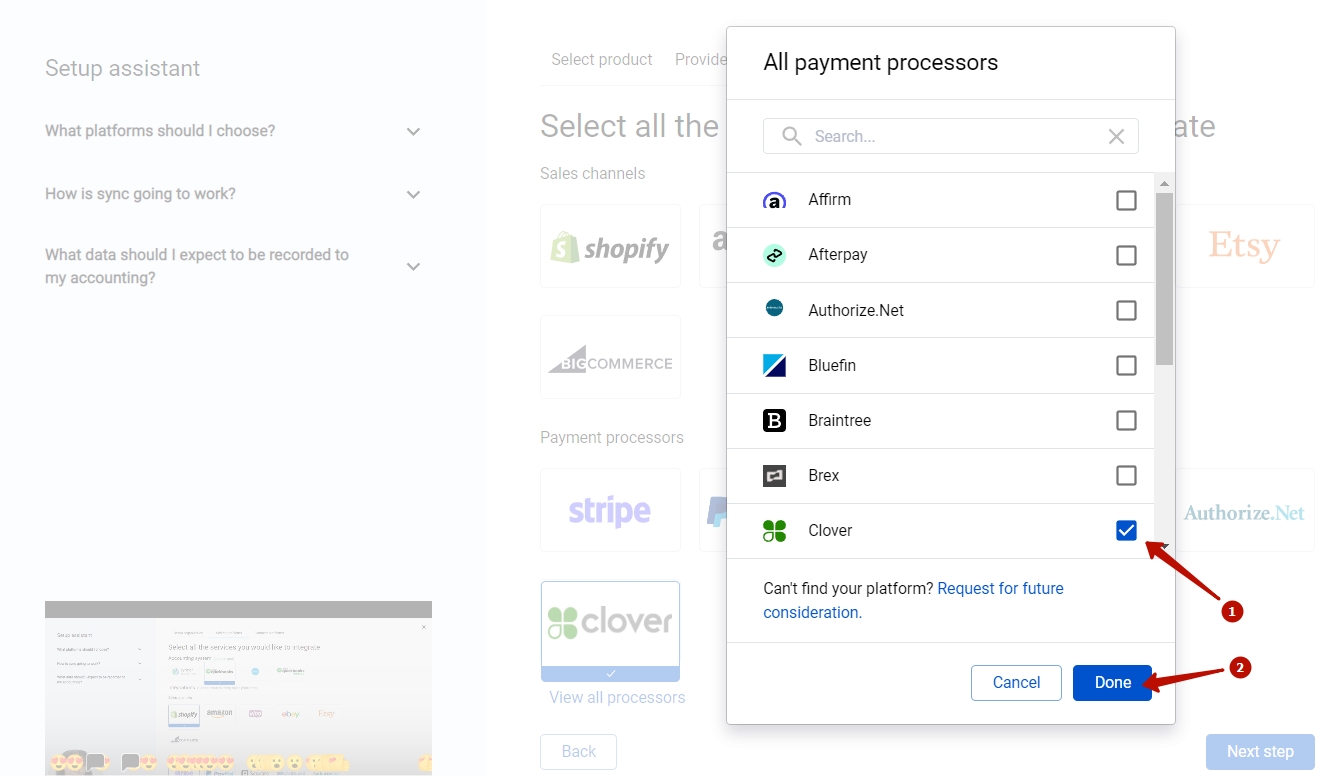Open the setup assistant video thumbnail
The height and width of the screenshot is (776, 1327).
point(238,688)
